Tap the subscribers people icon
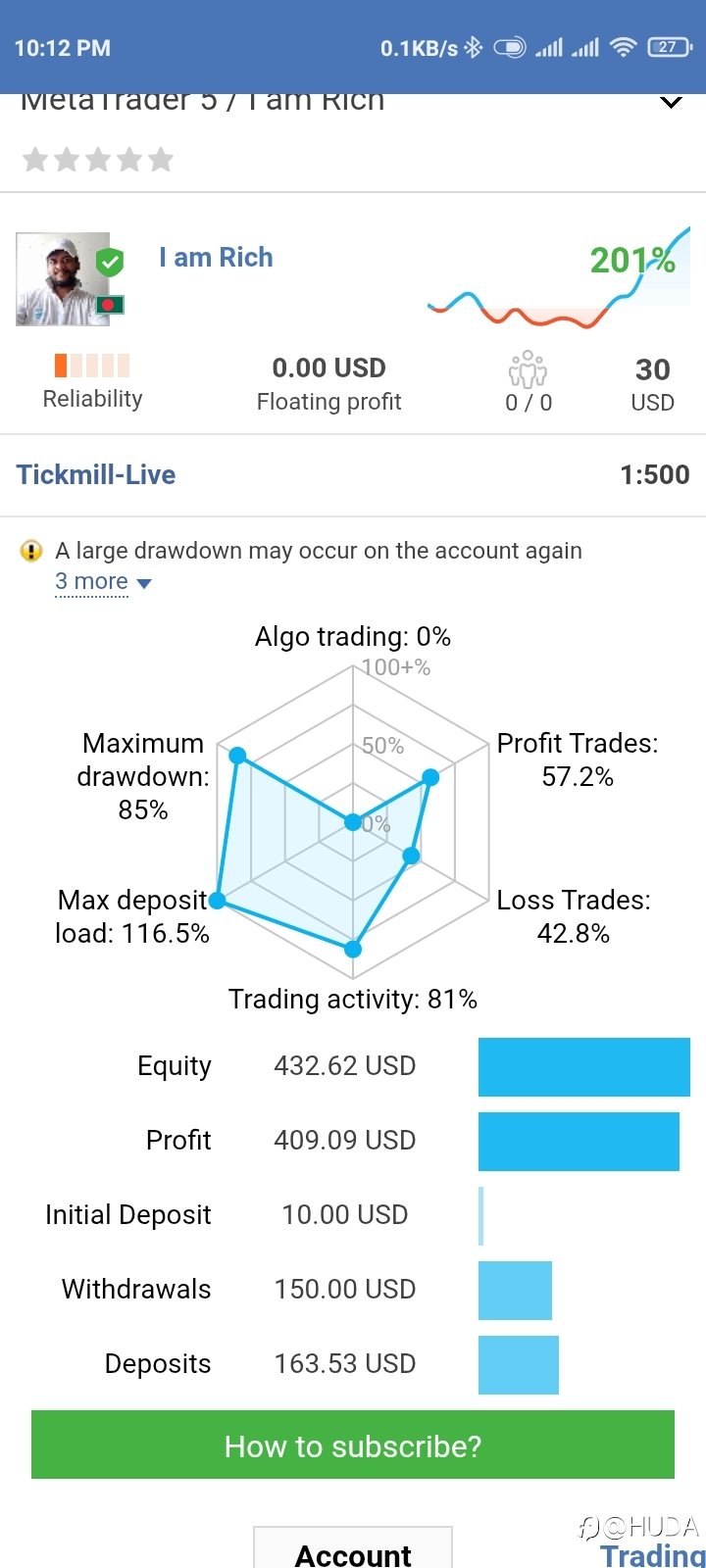706x1568 pixels. point(528,369)
